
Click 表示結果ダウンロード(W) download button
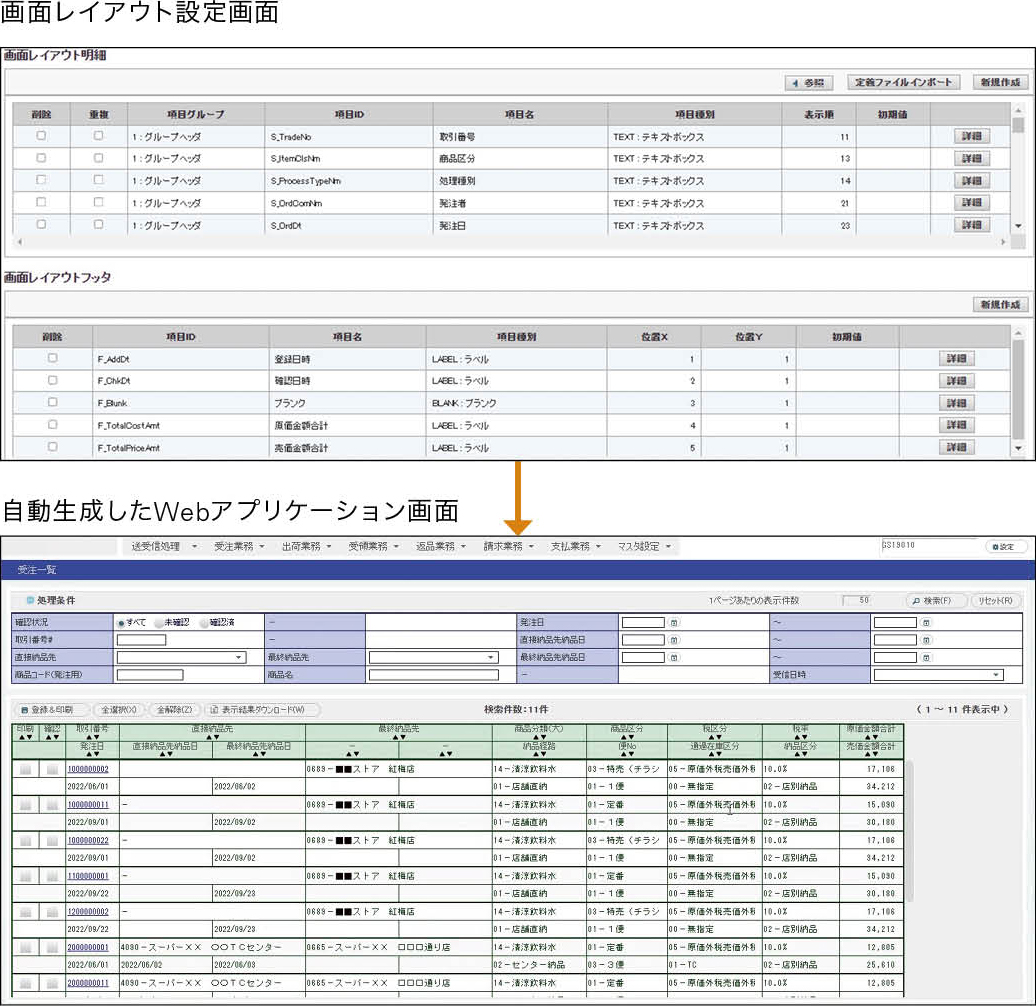click(x=263, y=709)
